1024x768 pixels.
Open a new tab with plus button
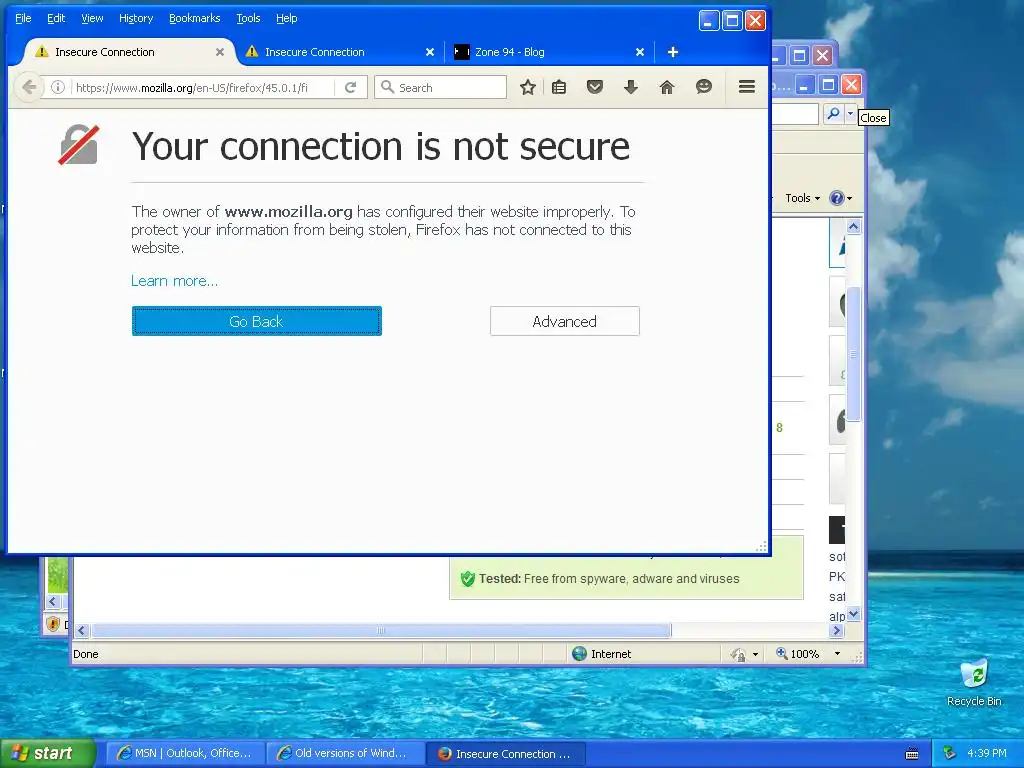(x=673, y=52)
